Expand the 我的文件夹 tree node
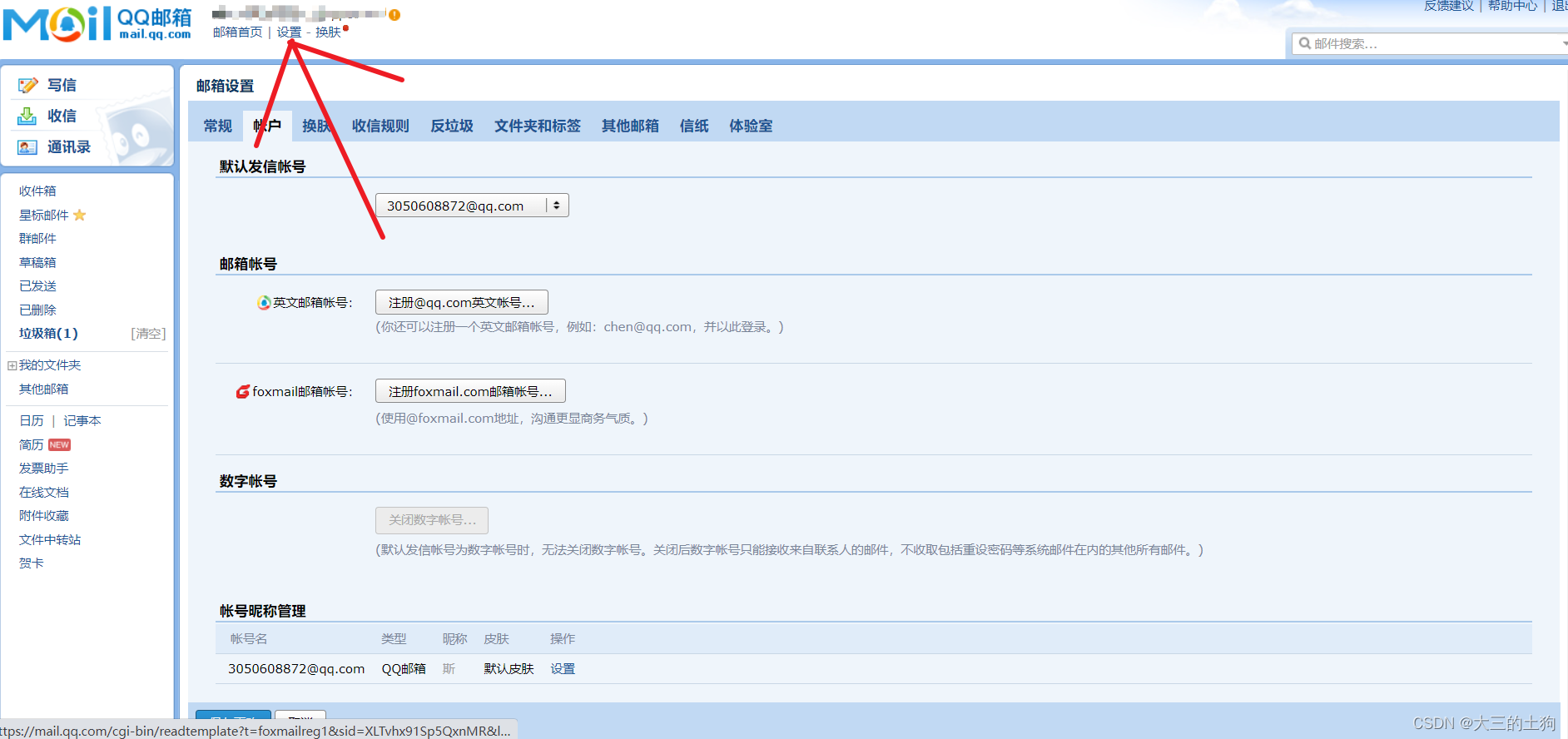 click(12, 365)
